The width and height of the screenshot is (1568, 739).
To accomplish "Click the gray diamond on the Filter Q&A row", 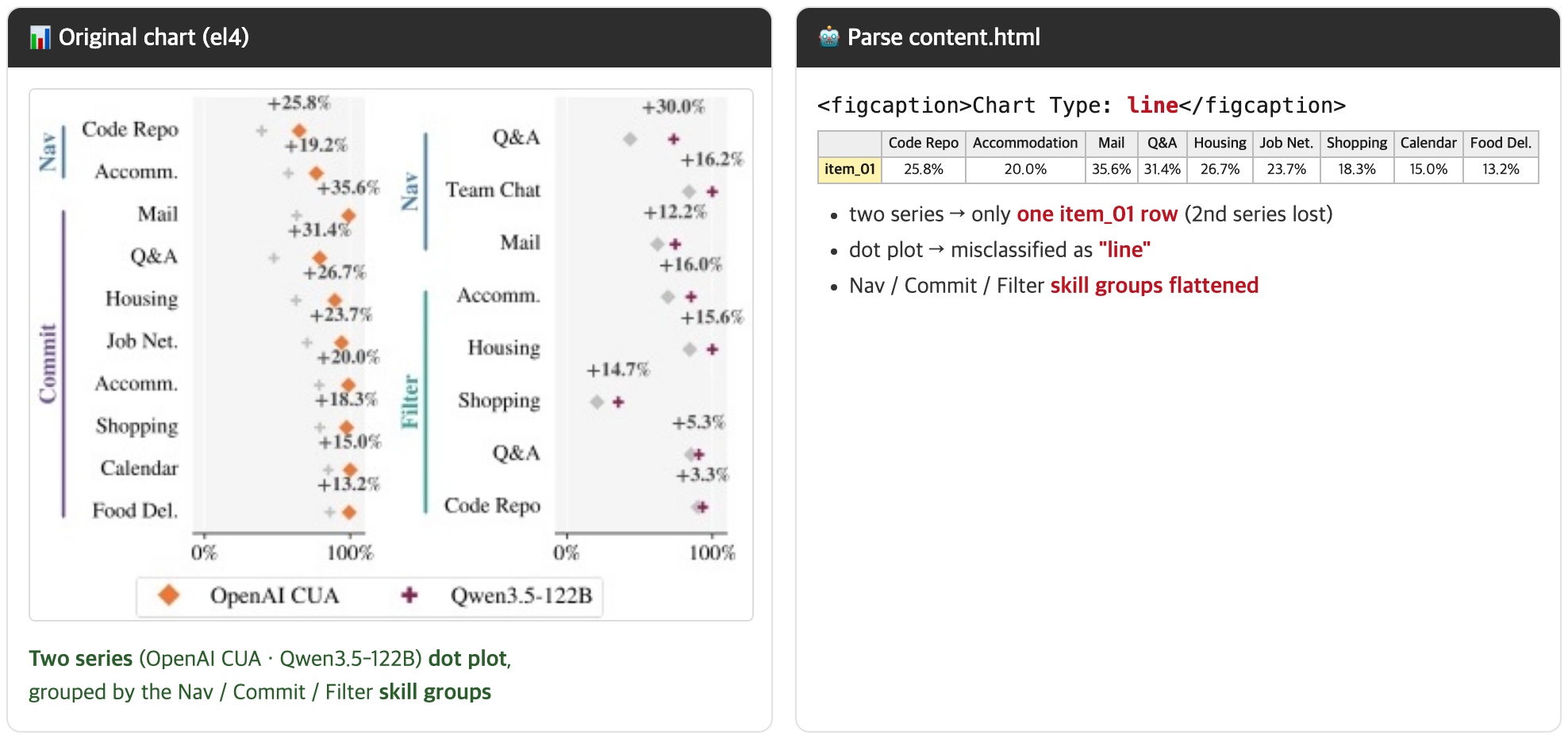I will [690, 454].
